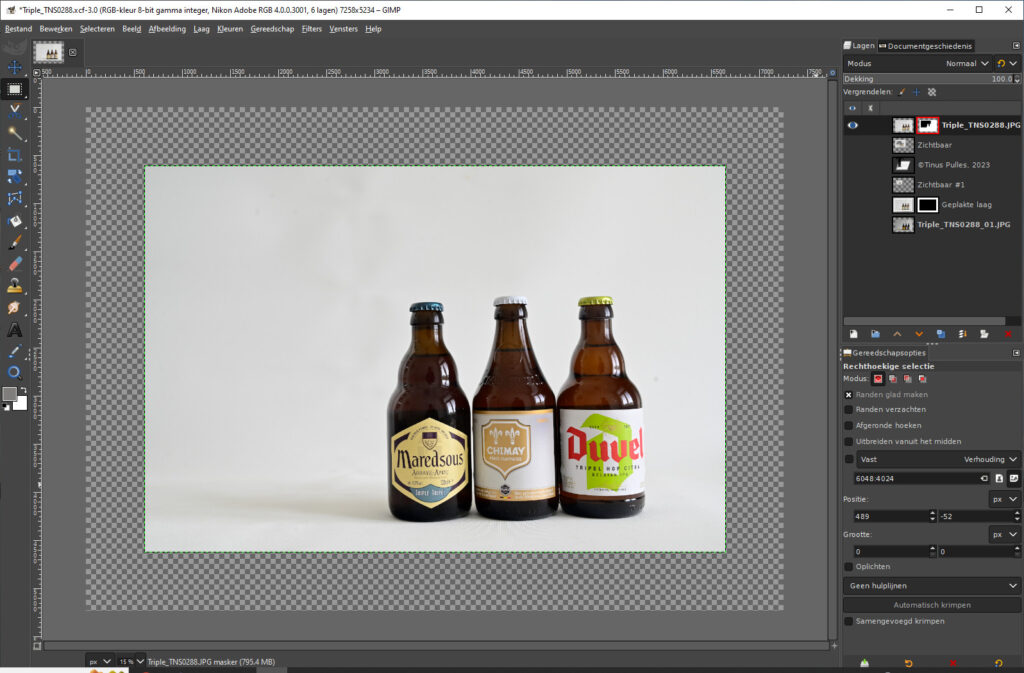Merge down the layer icon
1024x673 pixels.
click(x=963, y=334)
